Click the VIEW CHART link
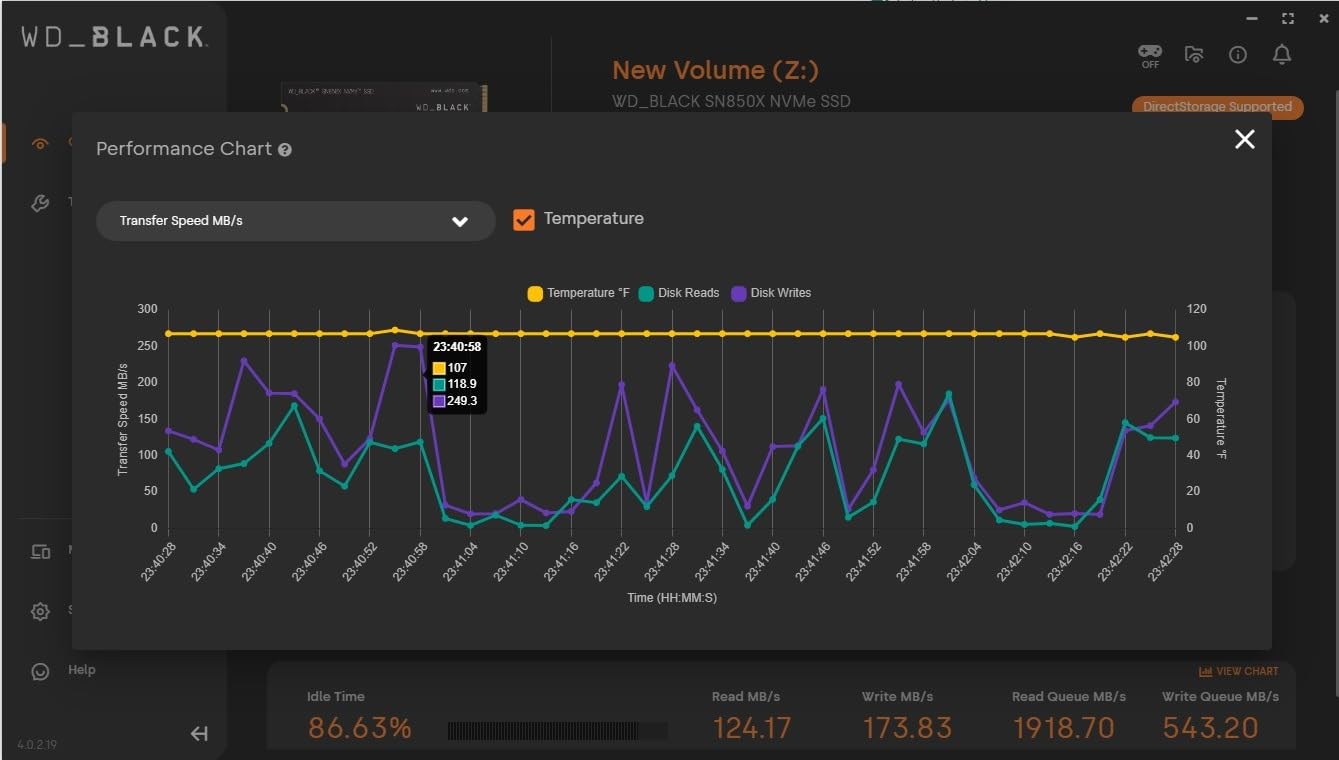Viewport: 1339px width, 760px height. (1239, 672)
